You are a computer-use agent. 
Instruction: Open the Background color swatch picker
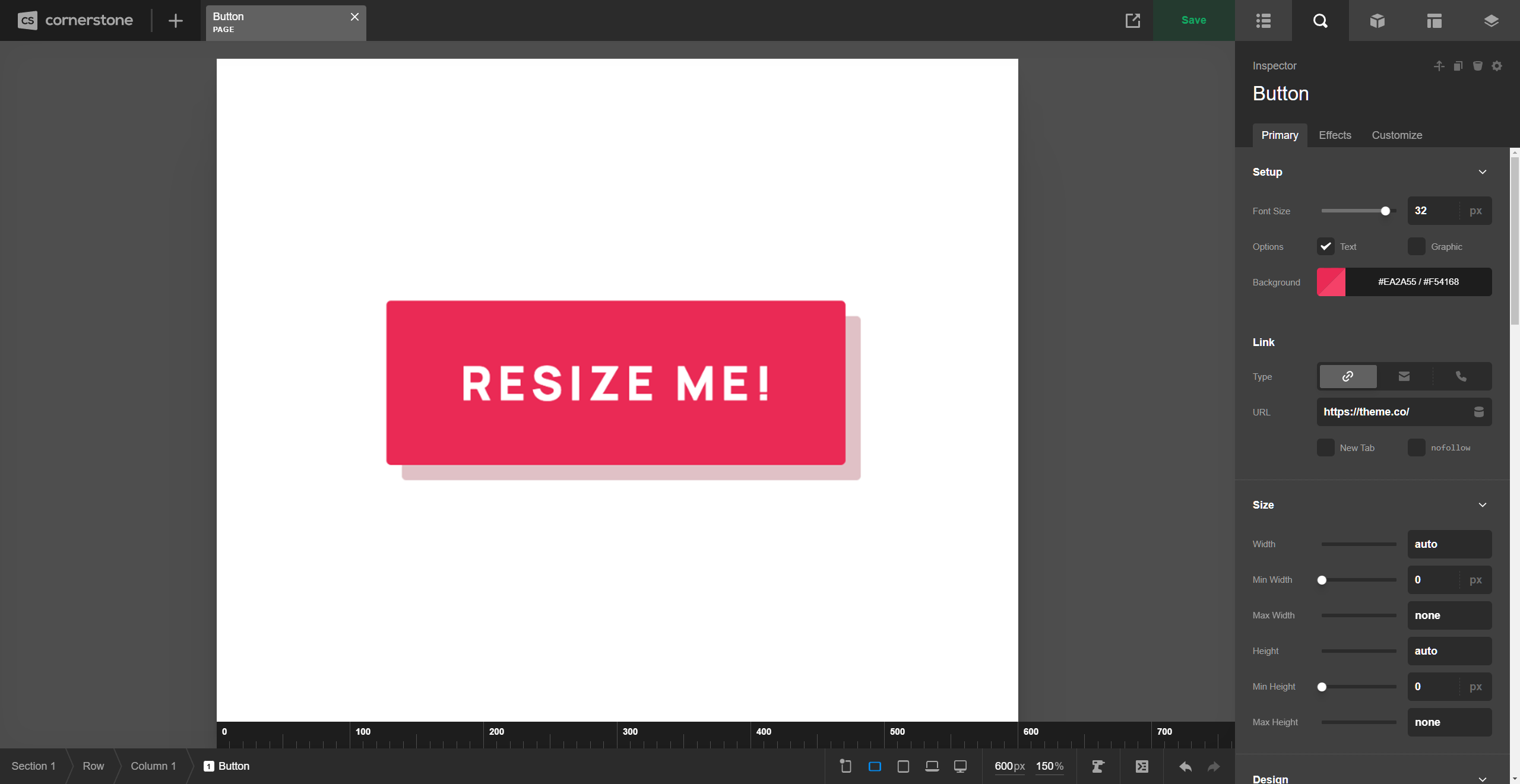point(1330,282)
